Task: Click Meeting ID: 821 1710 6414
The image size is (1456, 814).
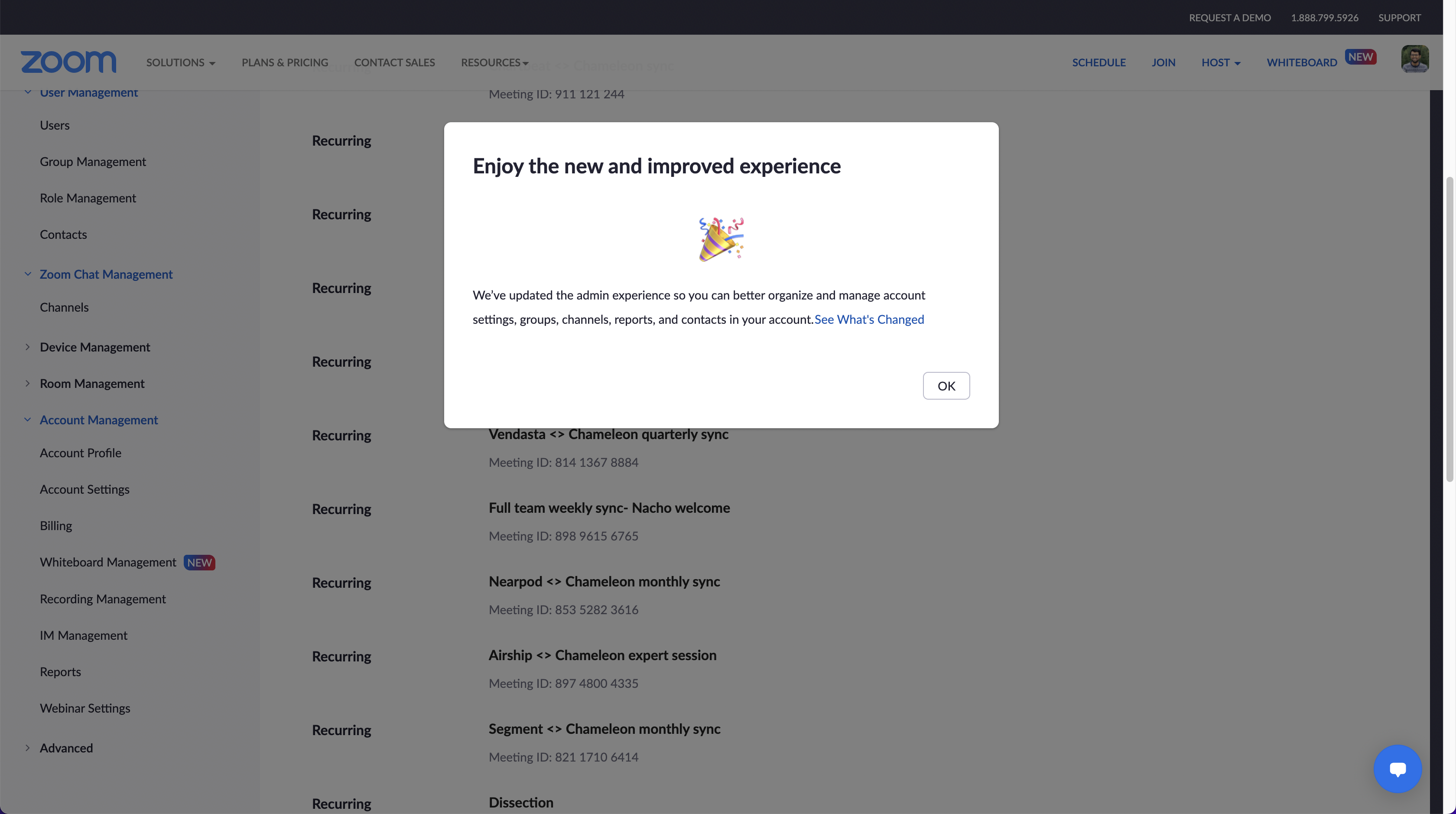Action: click(563, 757)
